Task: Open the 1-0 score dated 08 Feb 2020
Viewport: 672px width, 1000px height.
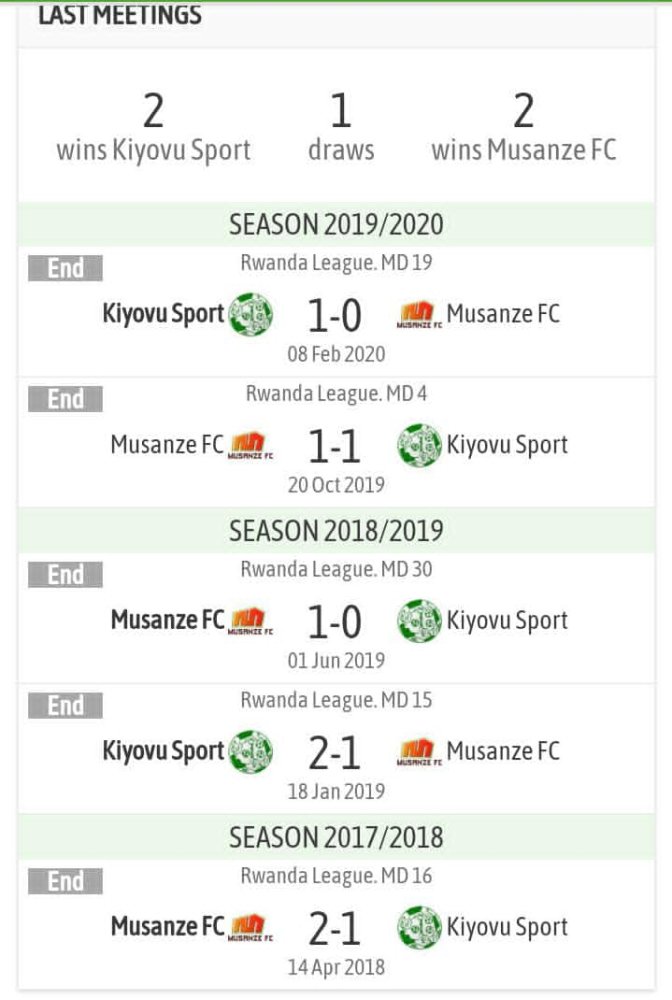Action: (x=334, y=316)
